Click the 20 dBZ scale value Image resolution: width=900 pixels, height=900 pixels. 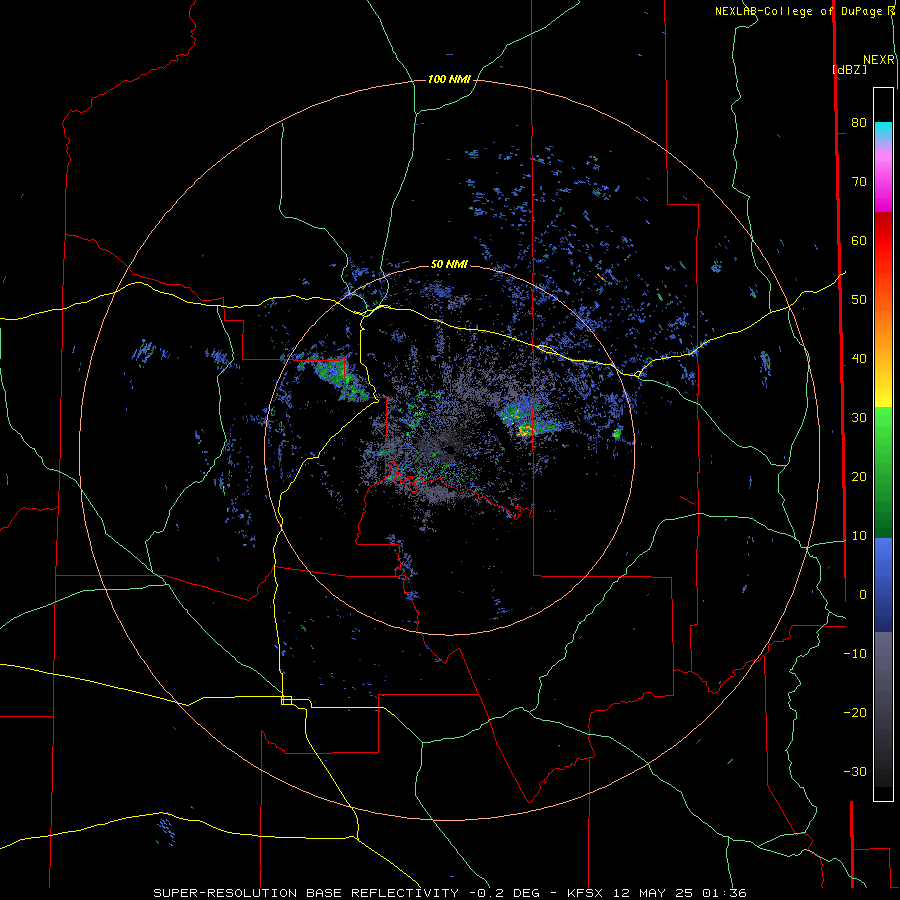coord(859,476)
